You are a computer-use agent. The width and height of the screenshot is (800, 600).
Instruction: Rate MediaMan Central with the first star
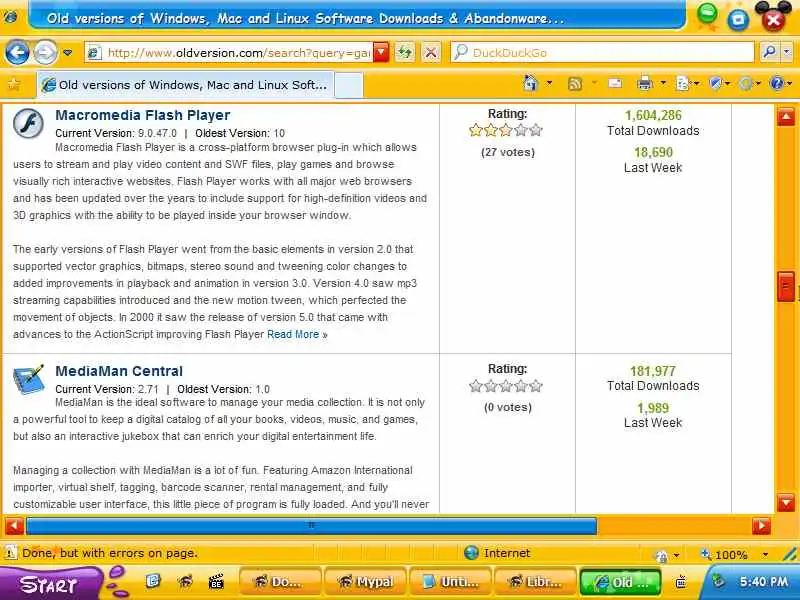click(476, 386)
